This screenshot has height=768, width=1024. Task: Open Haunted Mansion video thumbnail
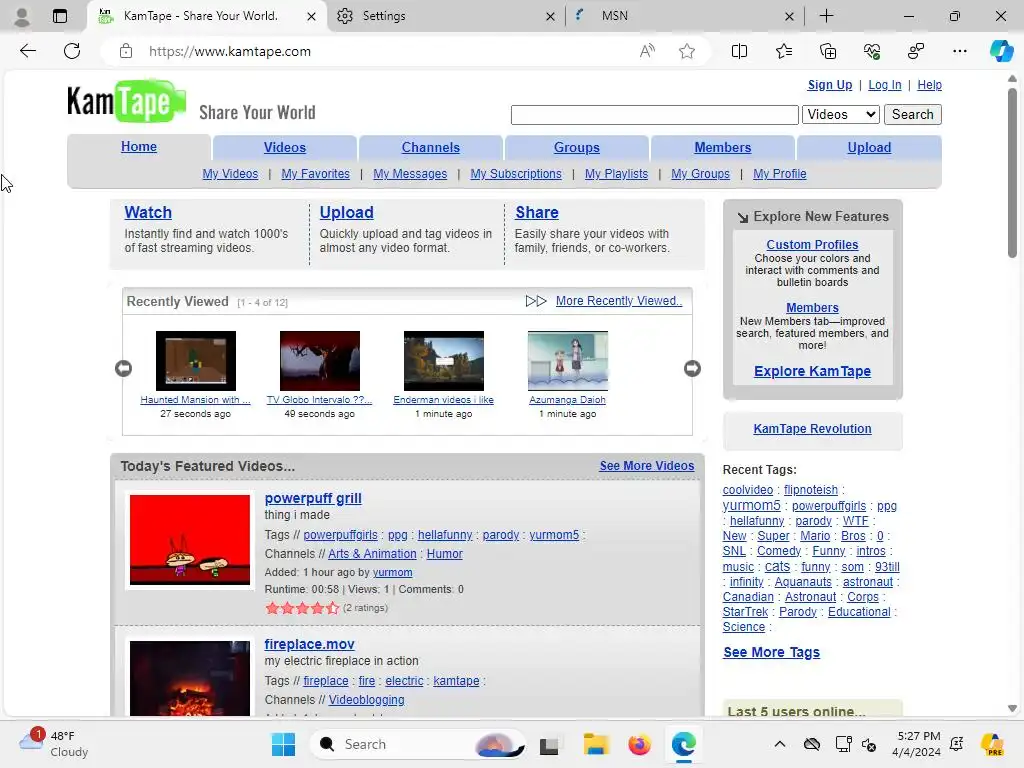click(196, 360)
